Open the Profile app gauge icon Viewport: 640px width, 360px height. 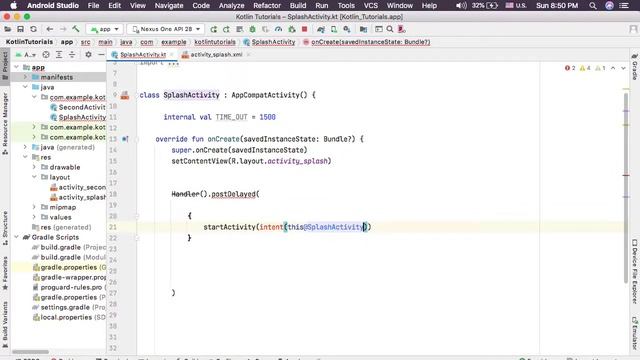click(x=278, y=29)
